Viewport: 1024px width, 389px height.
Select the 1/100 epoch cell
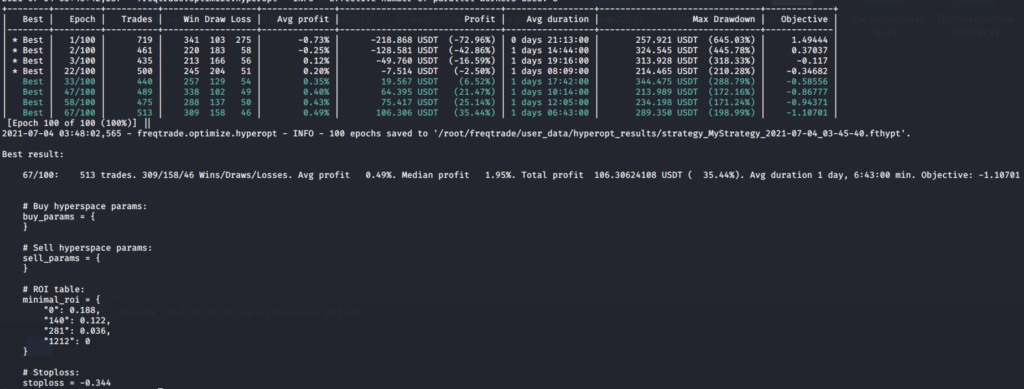[x=85, y=39]
